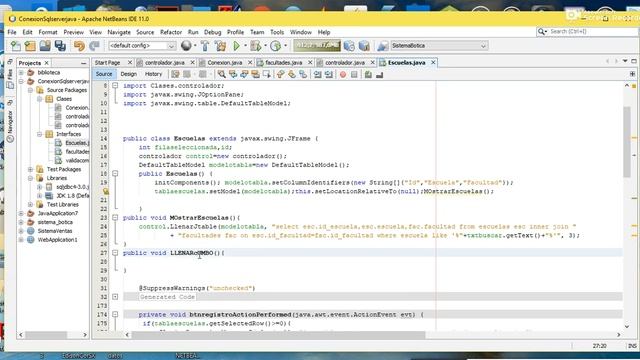
Task: Switch to the Start Page tab
Action: pyautogui.click(x=107, y=63)
